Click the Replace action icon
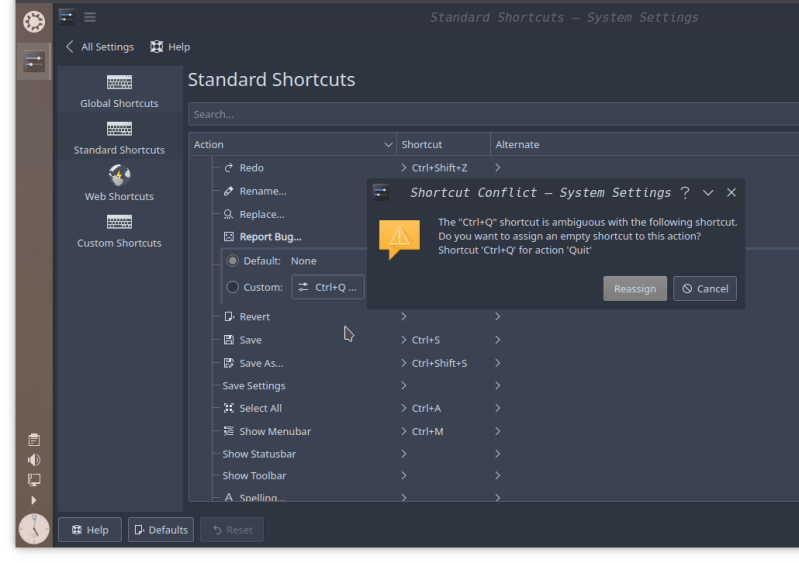Image resolution: width=799 pixels, height=563 pixels. [x=229, y=215]
